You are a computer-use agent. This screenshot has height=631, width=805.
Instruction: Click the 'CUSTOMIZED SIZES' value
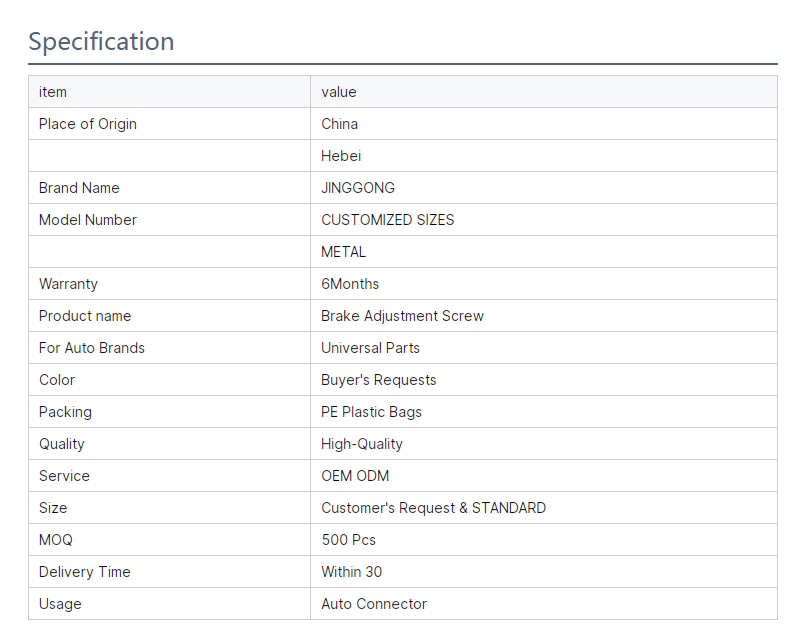pyautogui.click(x=387, y=220)
